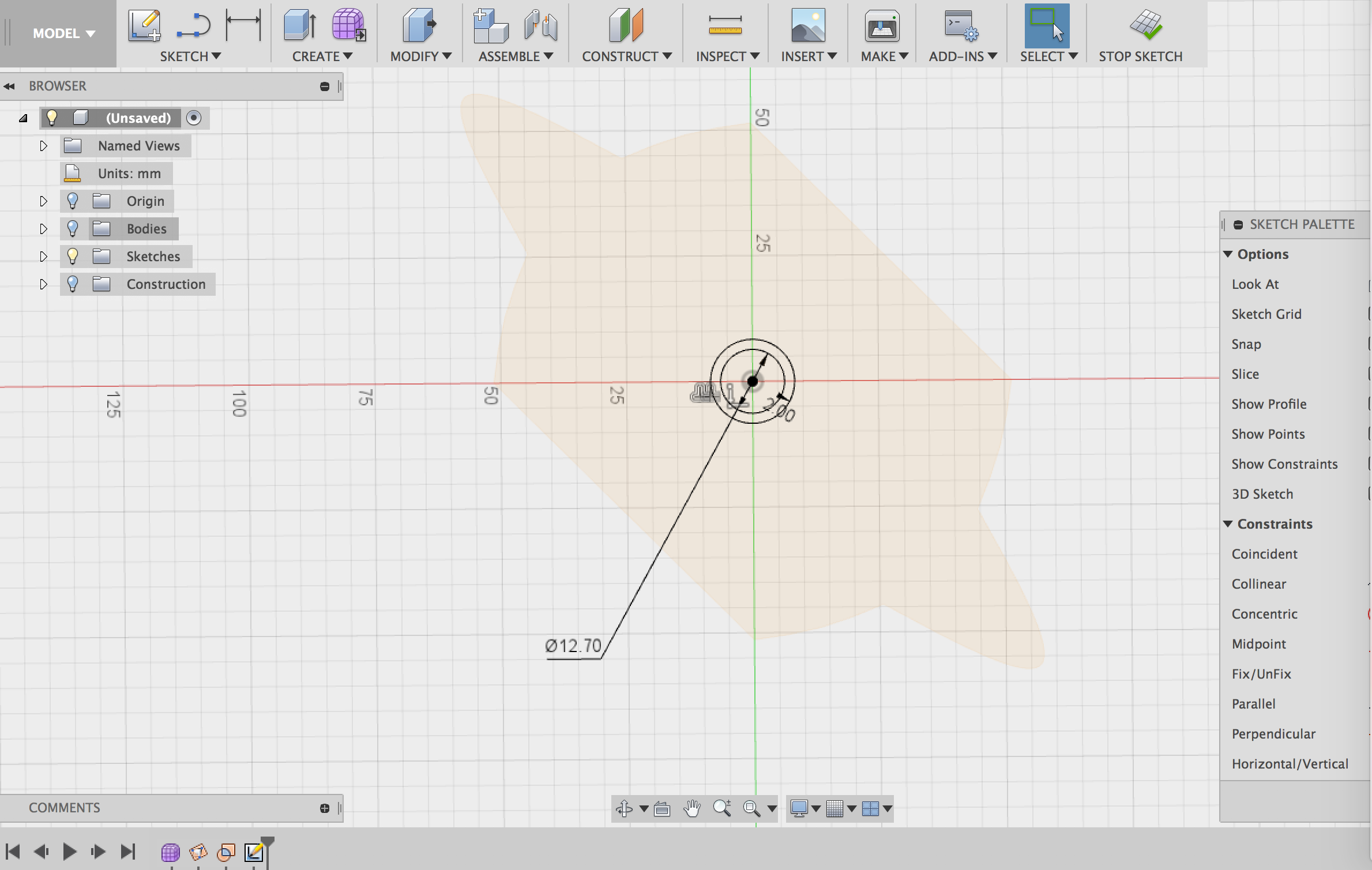Toggle Origin folder visibility bulb
The width and height of the screenshot is (1372, 870).
(72, 201)
